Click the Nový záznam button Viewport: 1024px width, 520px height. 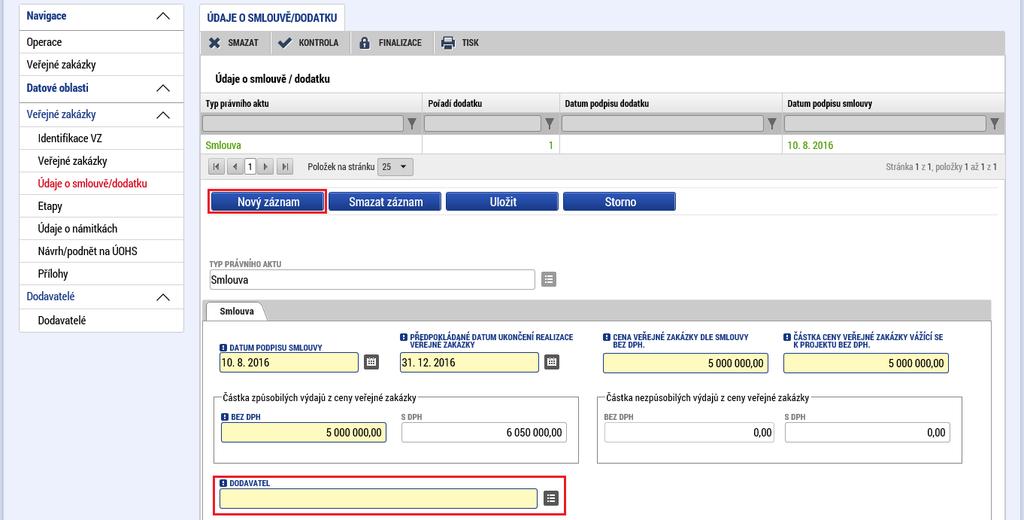(268, 202)
